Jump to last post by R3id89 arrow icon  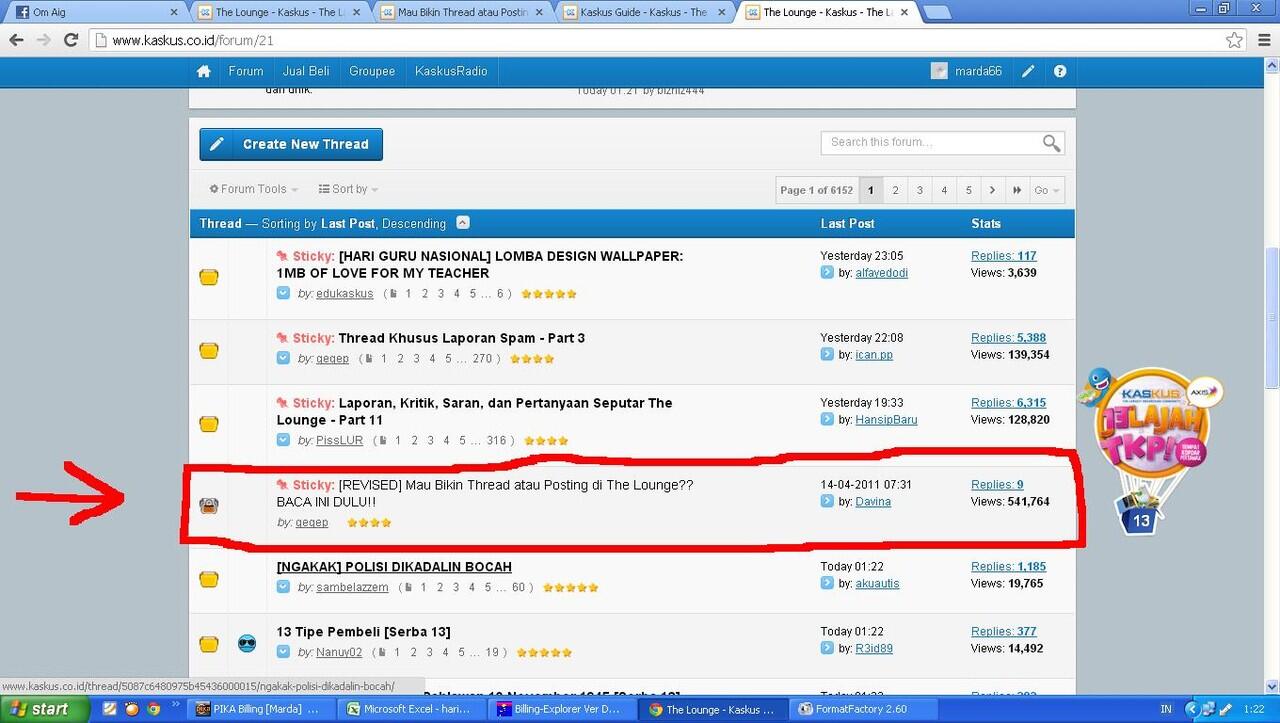click(827, 648)
